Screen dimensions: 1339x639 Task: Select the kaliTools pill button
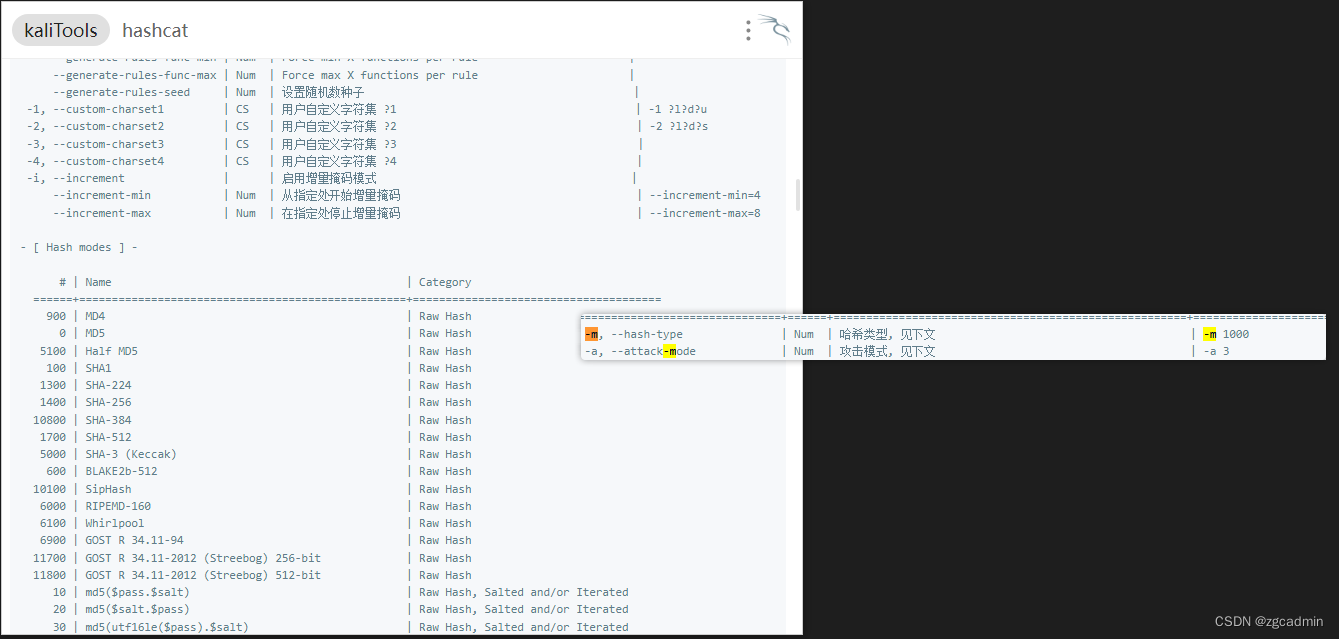point(61,31)
